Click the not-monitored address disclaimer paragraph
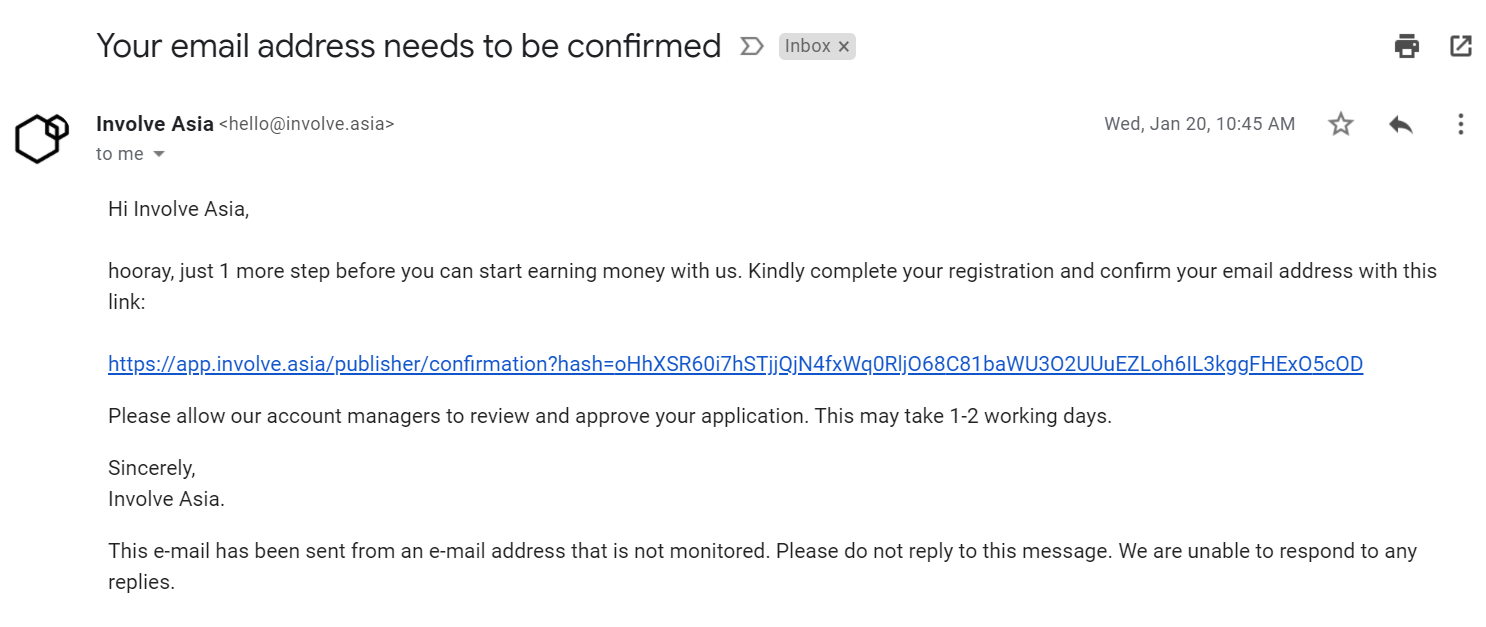 (x=762, y=566)
